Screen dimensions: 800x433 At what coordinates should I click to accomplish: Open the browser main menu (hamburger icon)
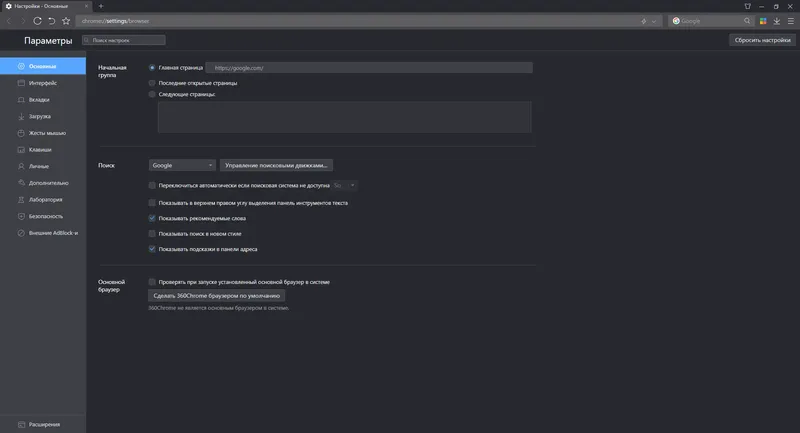[791, 20]
